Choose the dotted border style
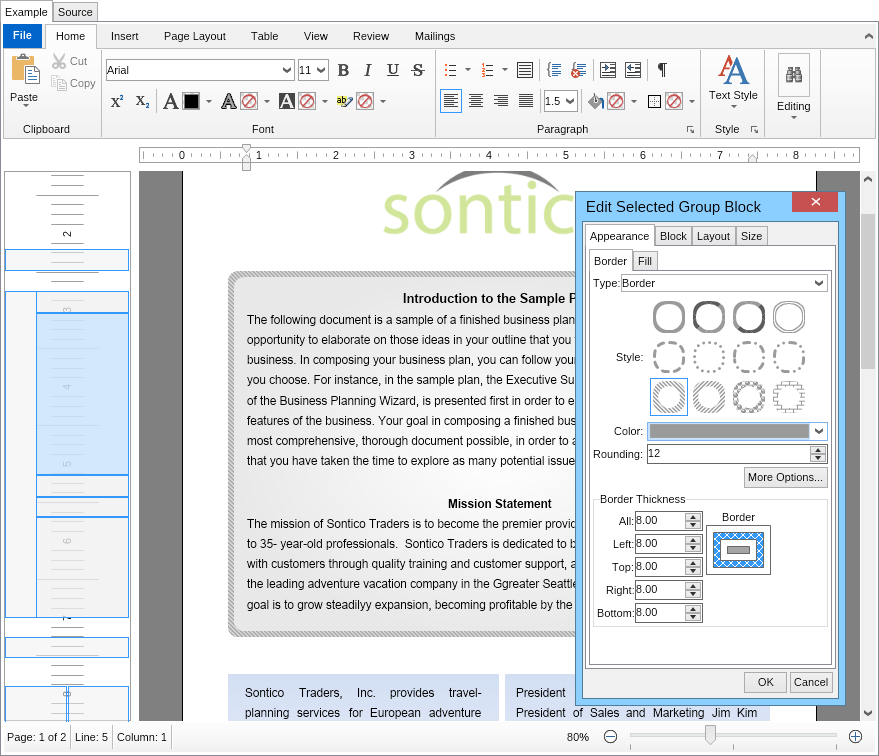This screenshot has height=756, width=879. [709, 357]
